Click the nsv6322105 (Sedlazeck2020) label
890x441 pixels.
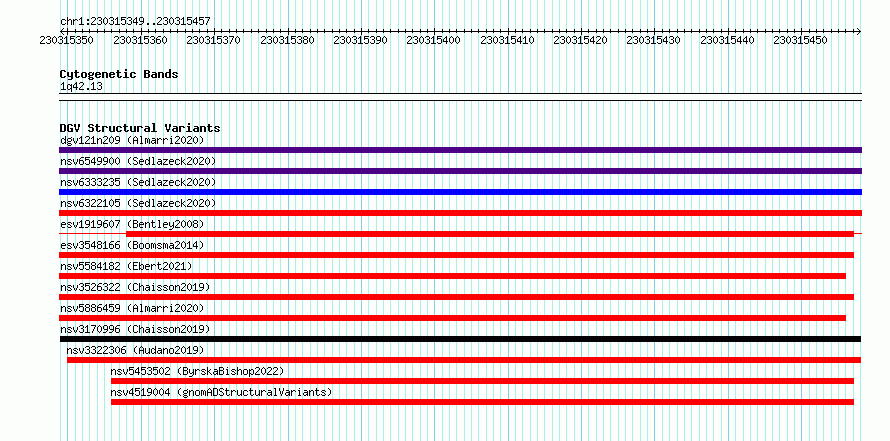(x=138, y=203)
